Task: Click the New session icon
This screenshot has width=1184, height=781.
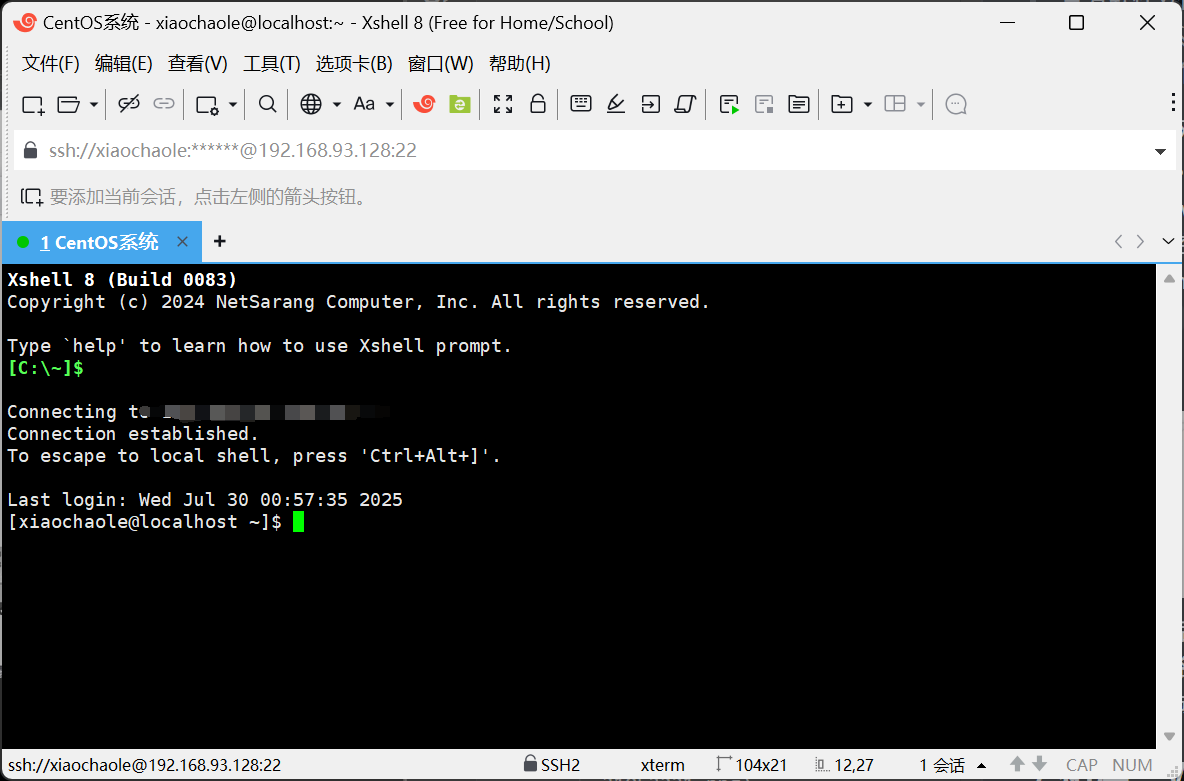Action: point(33,104)
